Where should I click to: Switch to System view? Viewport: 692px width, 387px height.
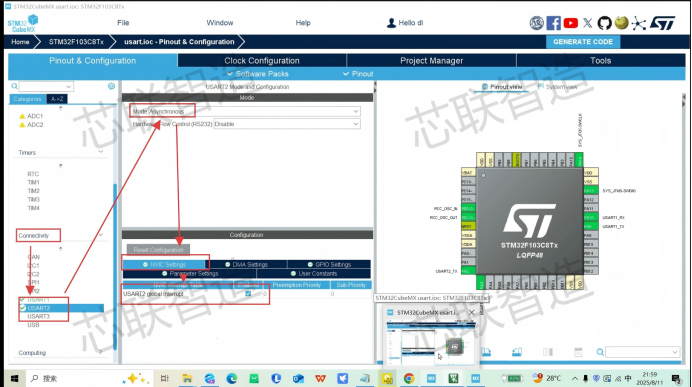557,87
